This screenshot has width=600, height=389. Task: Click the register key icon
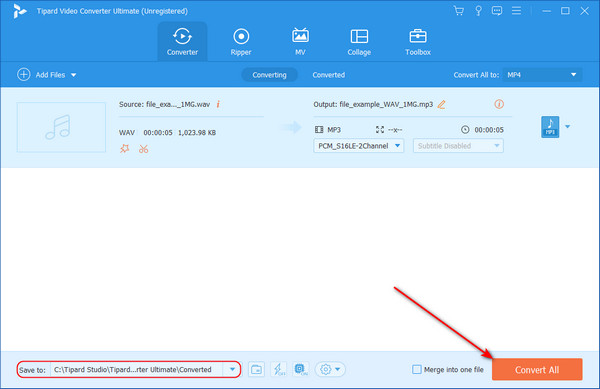[x=478, y=11]
